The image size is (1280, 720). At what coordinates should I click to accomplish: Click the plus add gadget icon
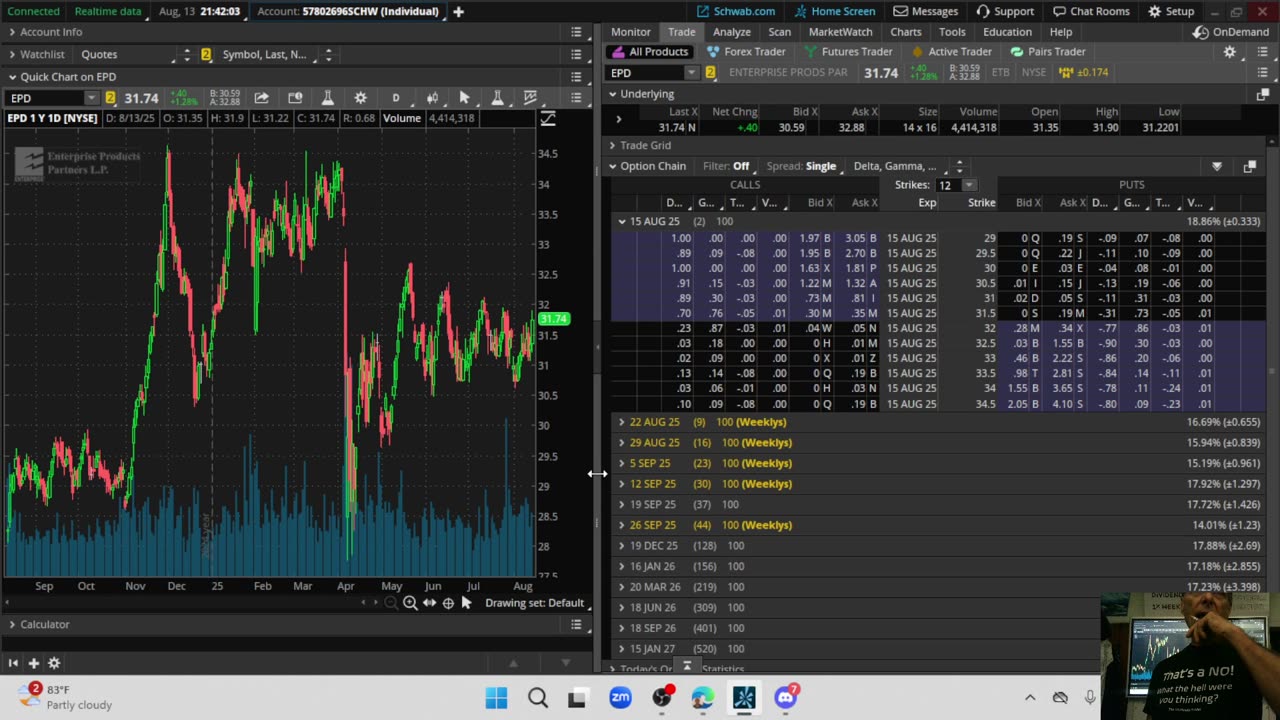[x=33, y=663]
